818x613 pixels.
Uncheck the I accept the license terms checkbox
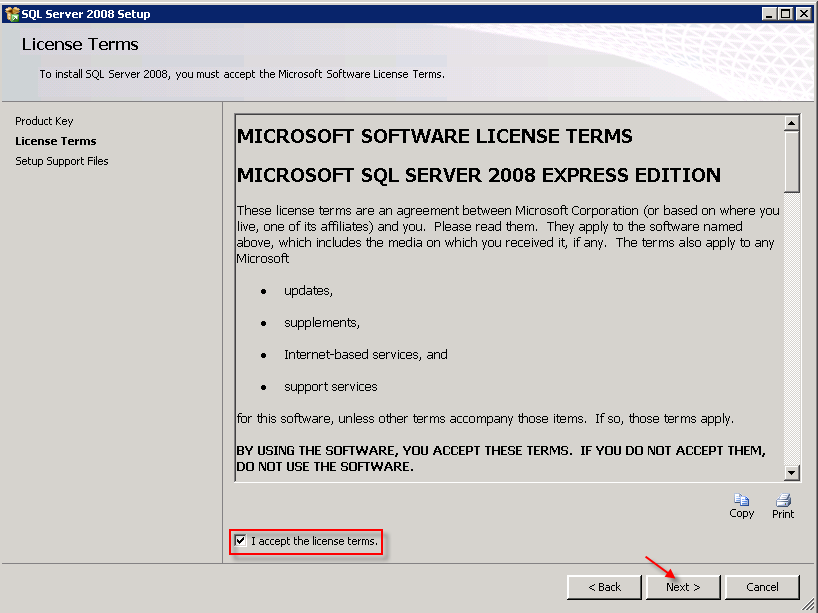point(240,540)
